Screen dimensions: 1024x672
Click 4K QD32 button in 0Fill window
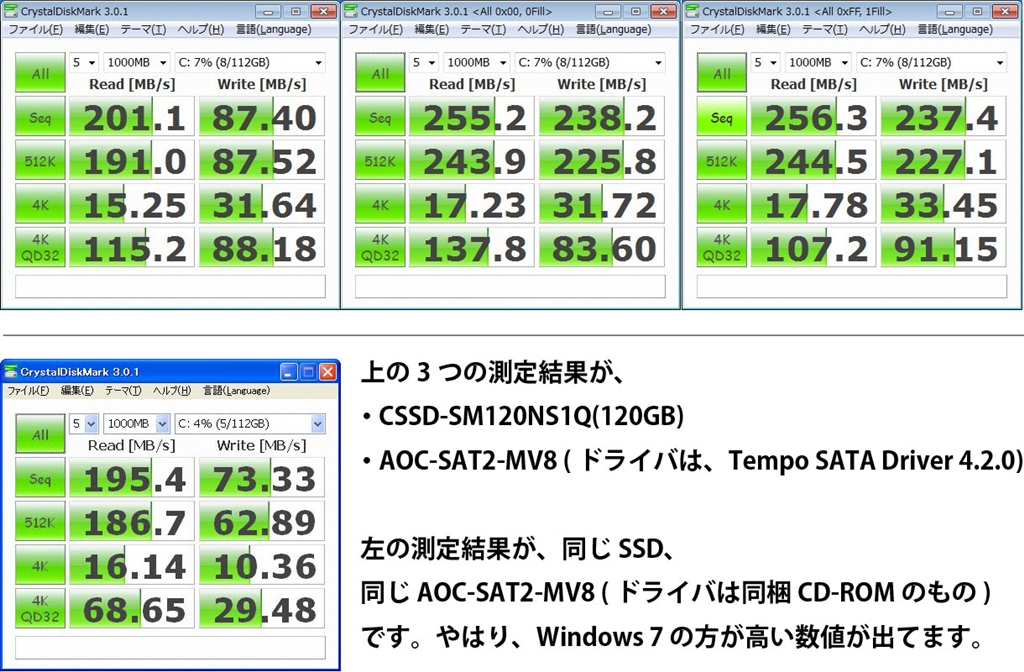(x=380, y=248)
